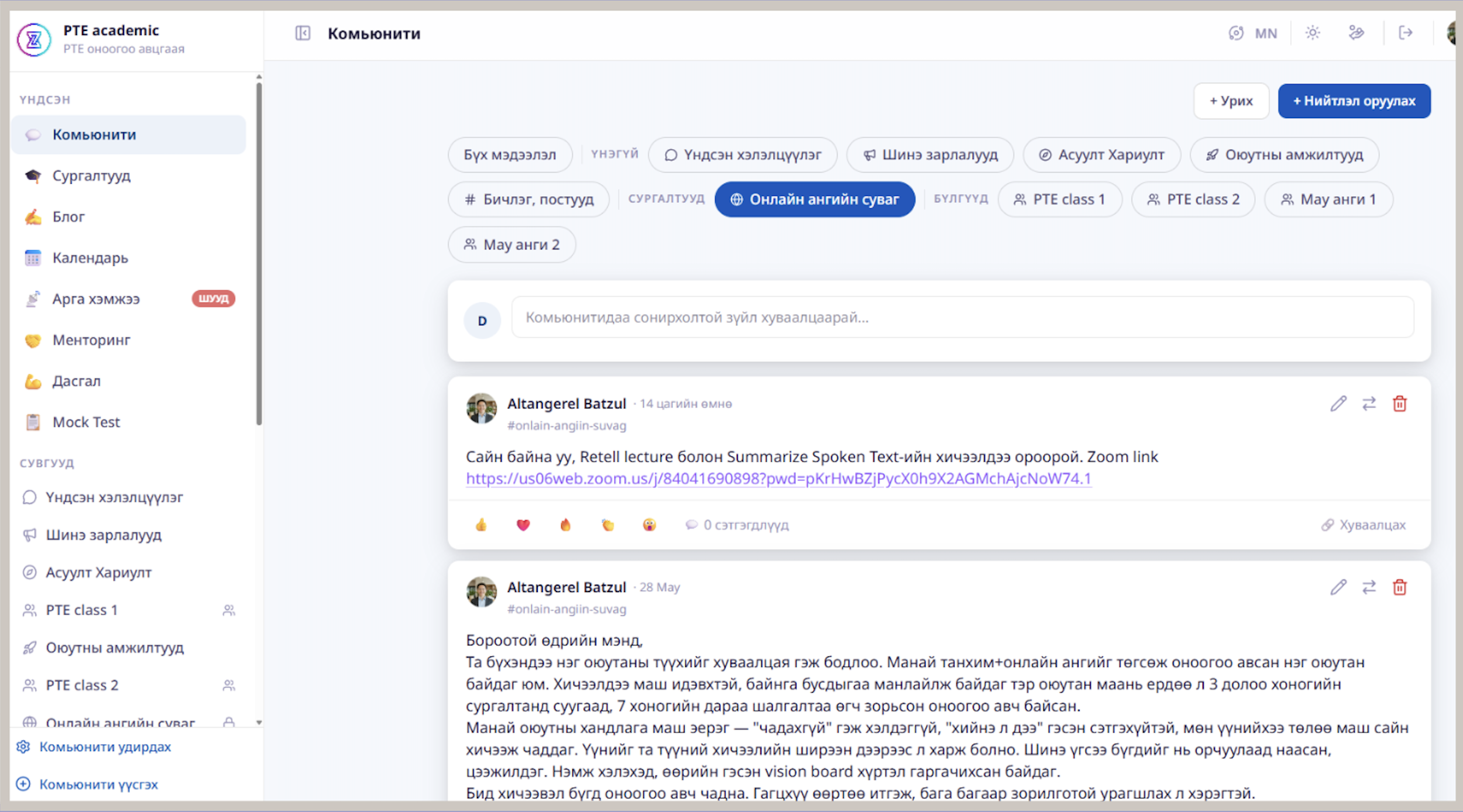Select Бүх мэдээлэл filter chip

coord(510,155)
